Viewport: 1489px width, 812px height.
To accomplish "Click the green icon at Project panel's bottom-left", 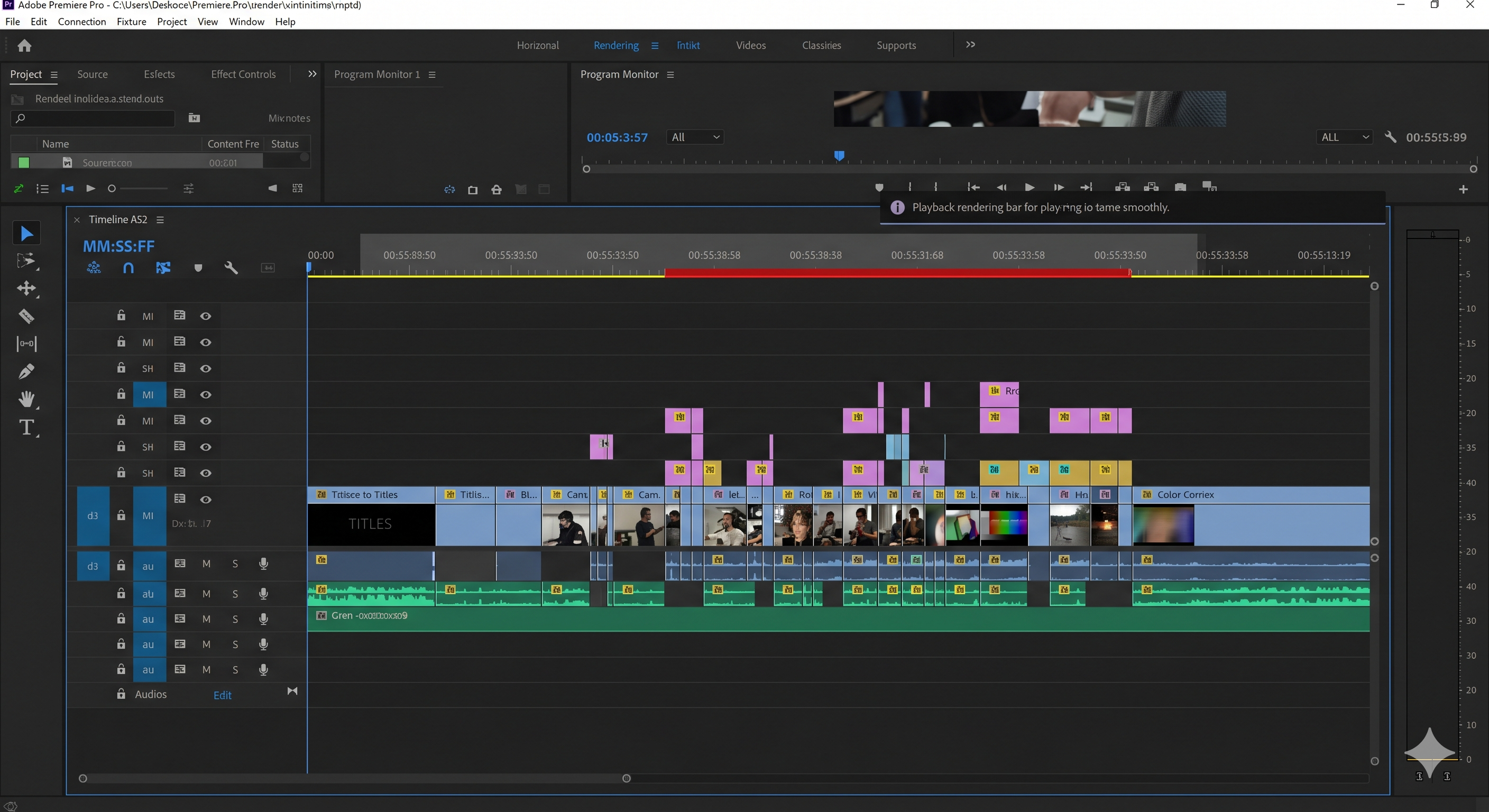I will point(19,188).
